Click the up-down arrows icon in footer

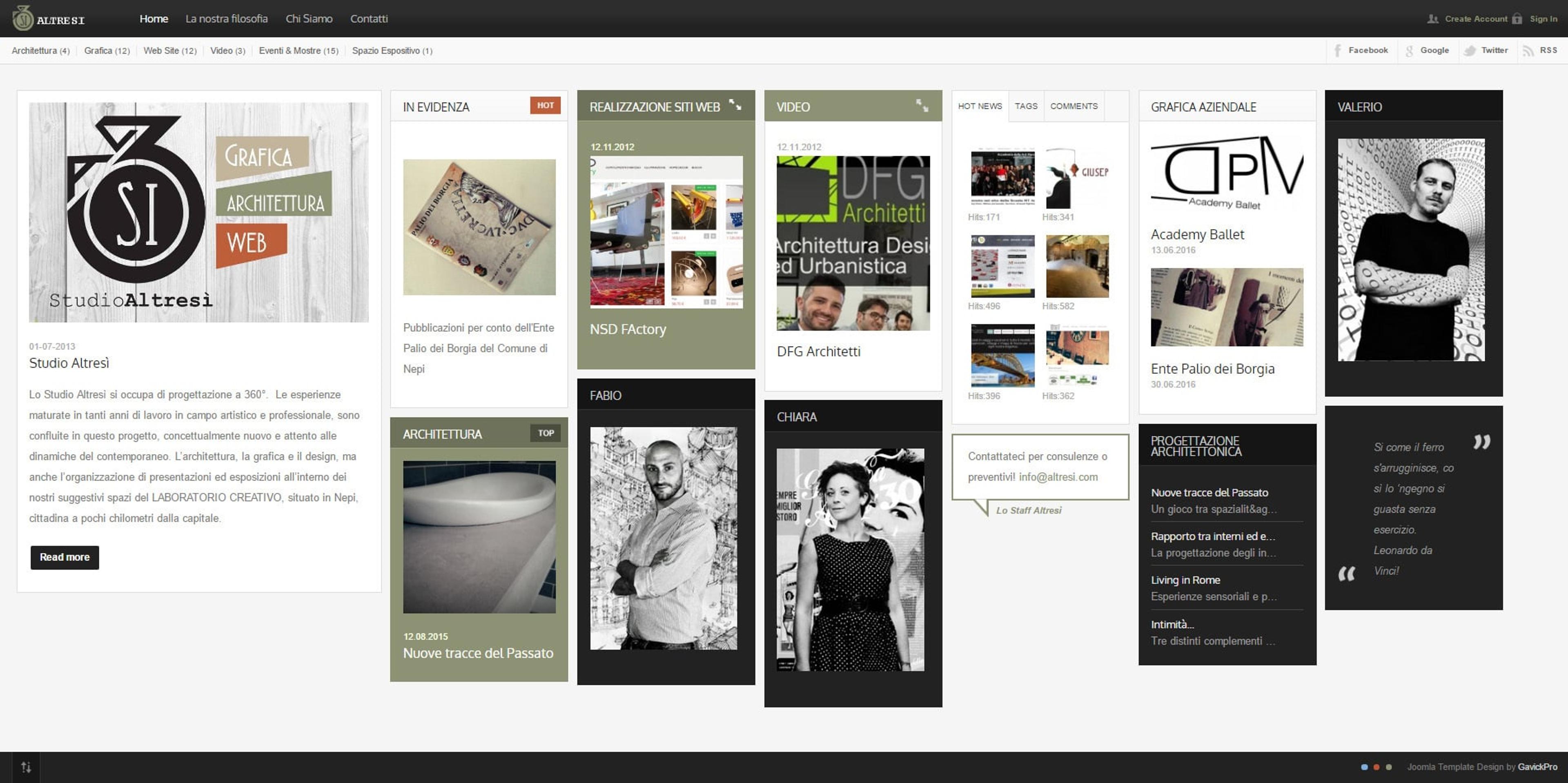[x=26, y=767]
